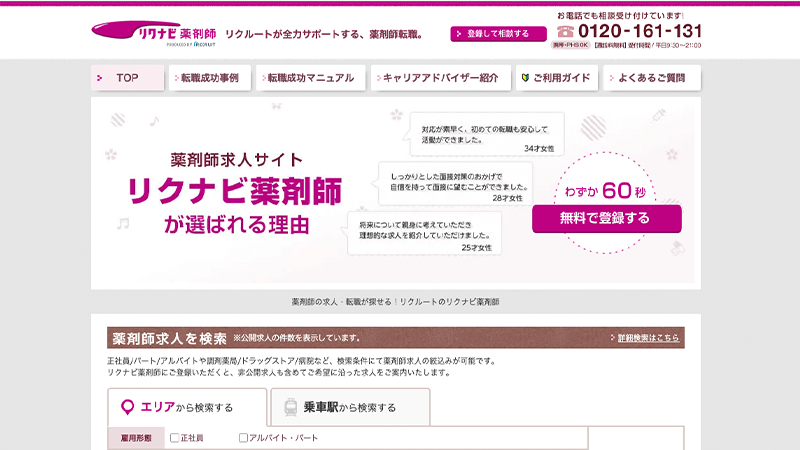Click the 詳細検索はこちら link
This screenshot has width=800, height=450.
click(x=648, y=338)
